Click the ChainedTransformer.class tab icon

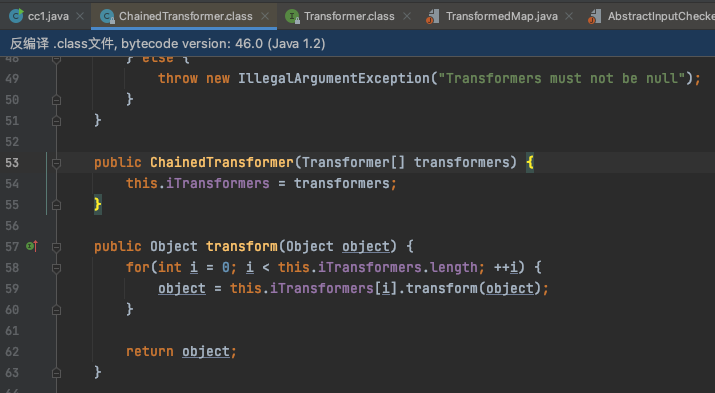108,16
